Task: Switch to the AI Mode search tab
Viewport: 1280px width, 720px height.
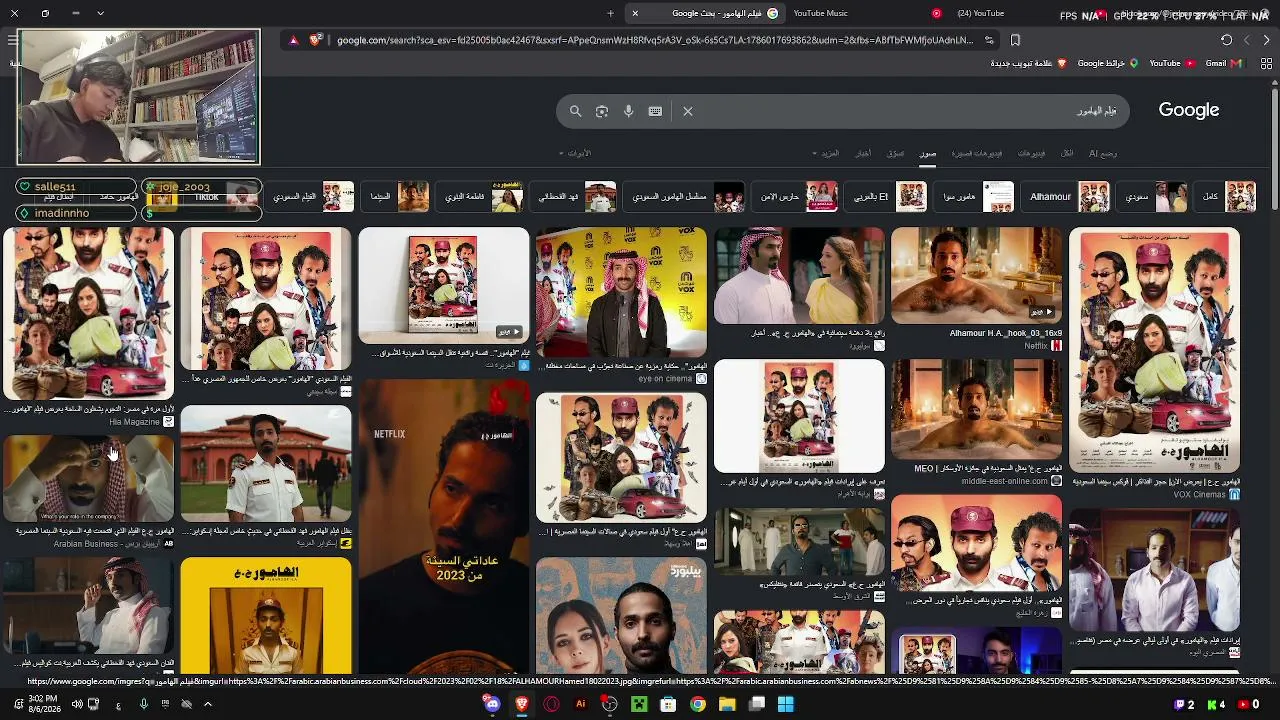Action: point(1103,153)
